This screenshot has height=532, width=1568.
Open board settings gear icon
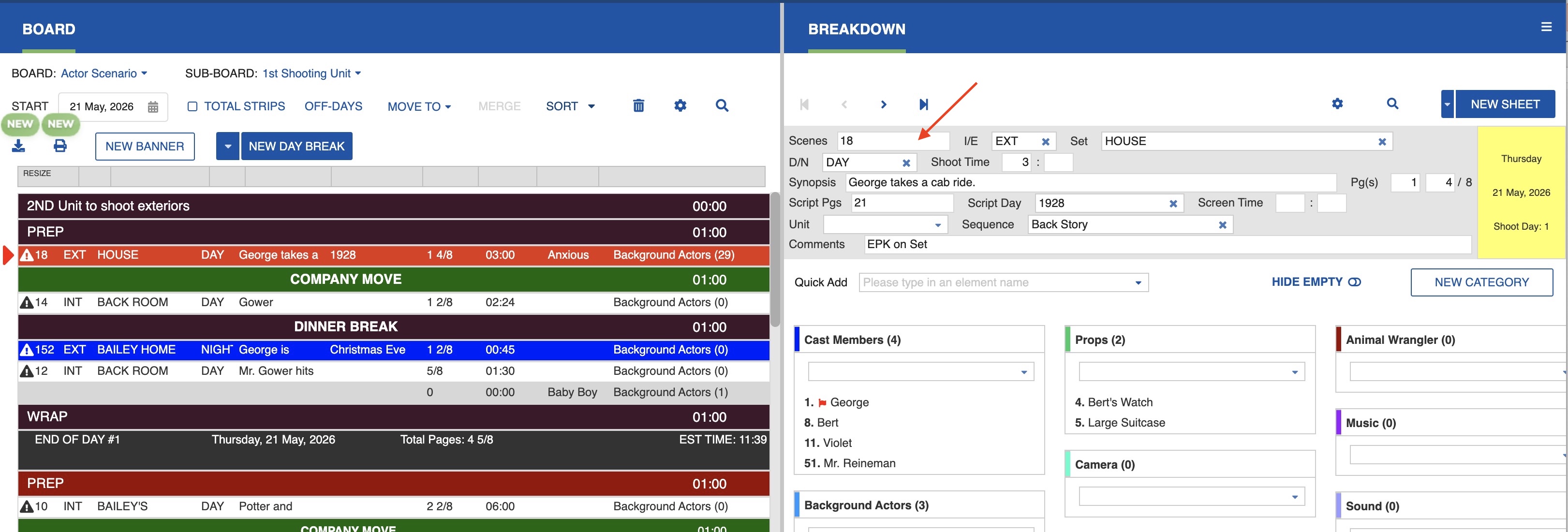(680, 106)
